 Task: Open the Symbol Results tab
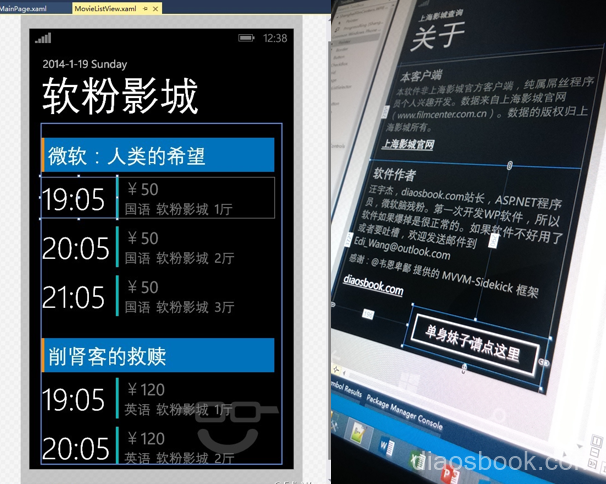[x=346, y=389]
